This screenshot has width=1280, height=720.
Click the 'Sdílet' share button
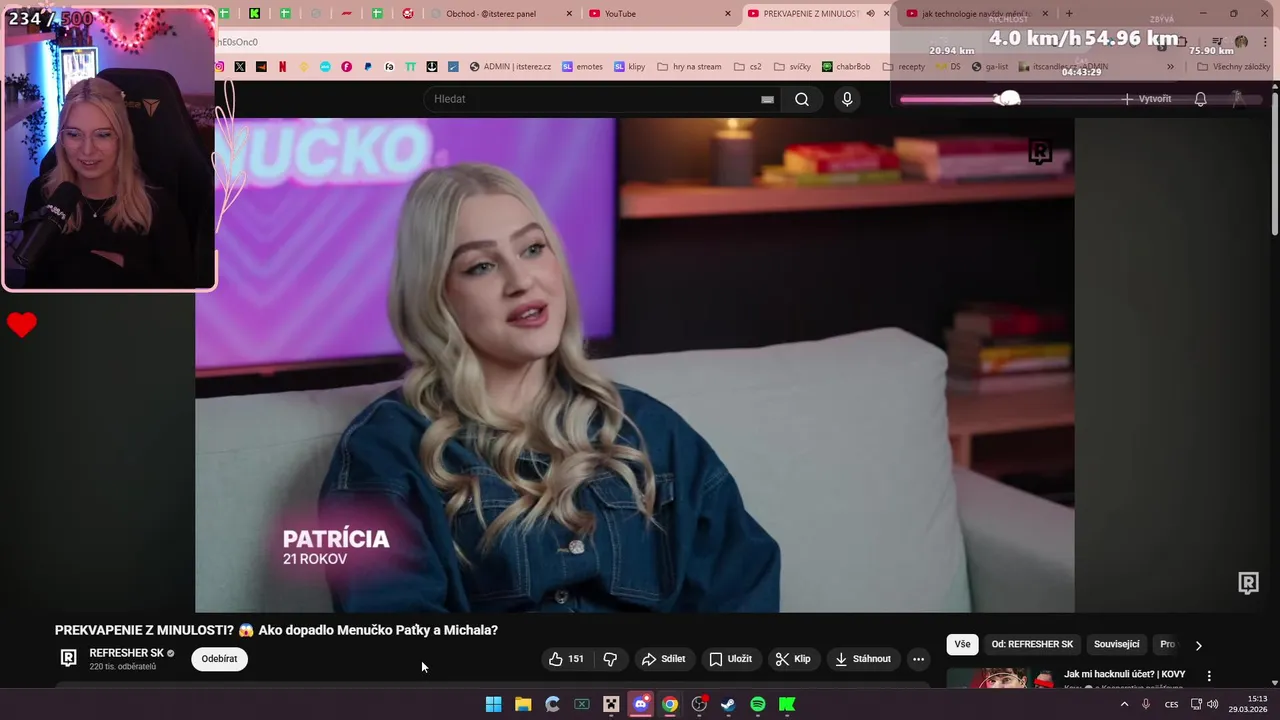(x=663, y=659)
